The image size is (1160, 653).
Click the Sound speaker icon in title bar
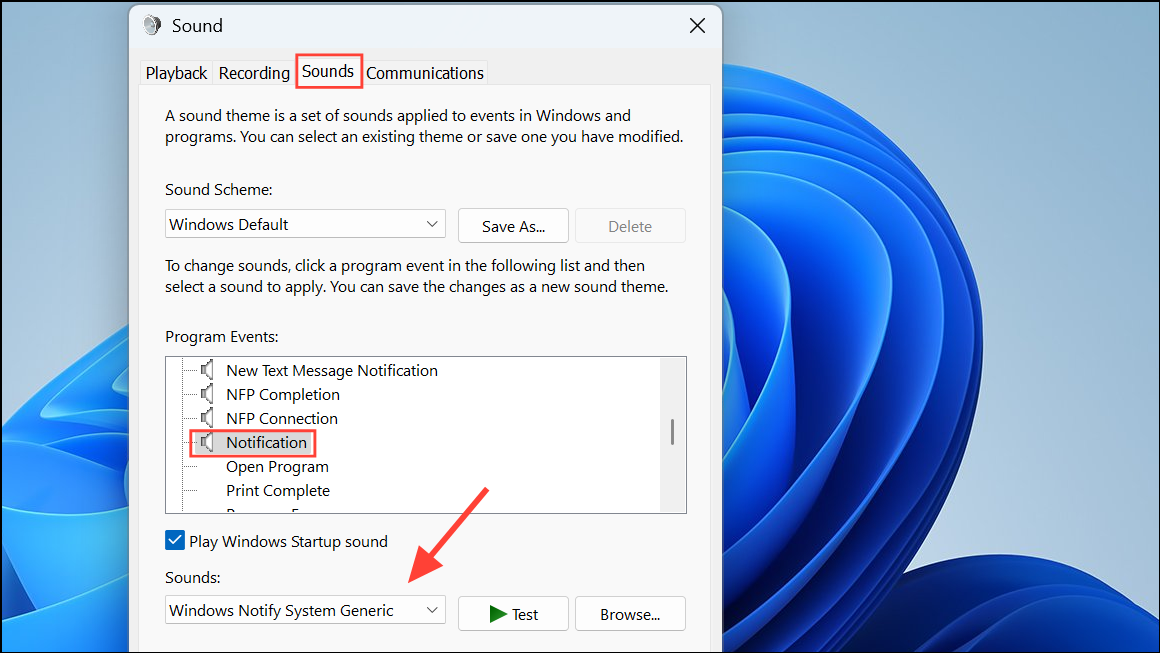152,25
